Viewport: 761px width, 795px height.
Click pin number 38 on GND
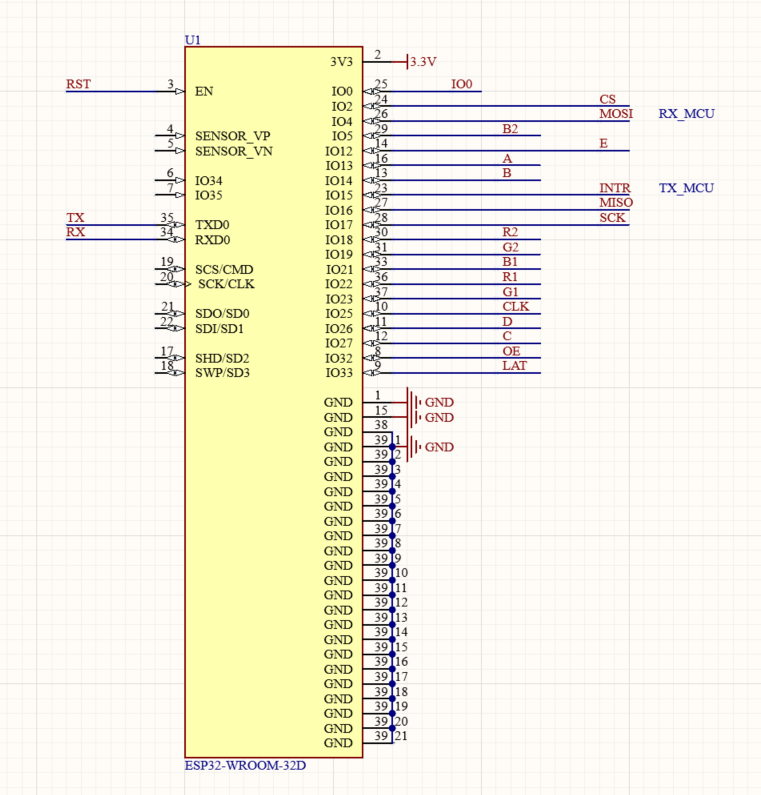381,425
